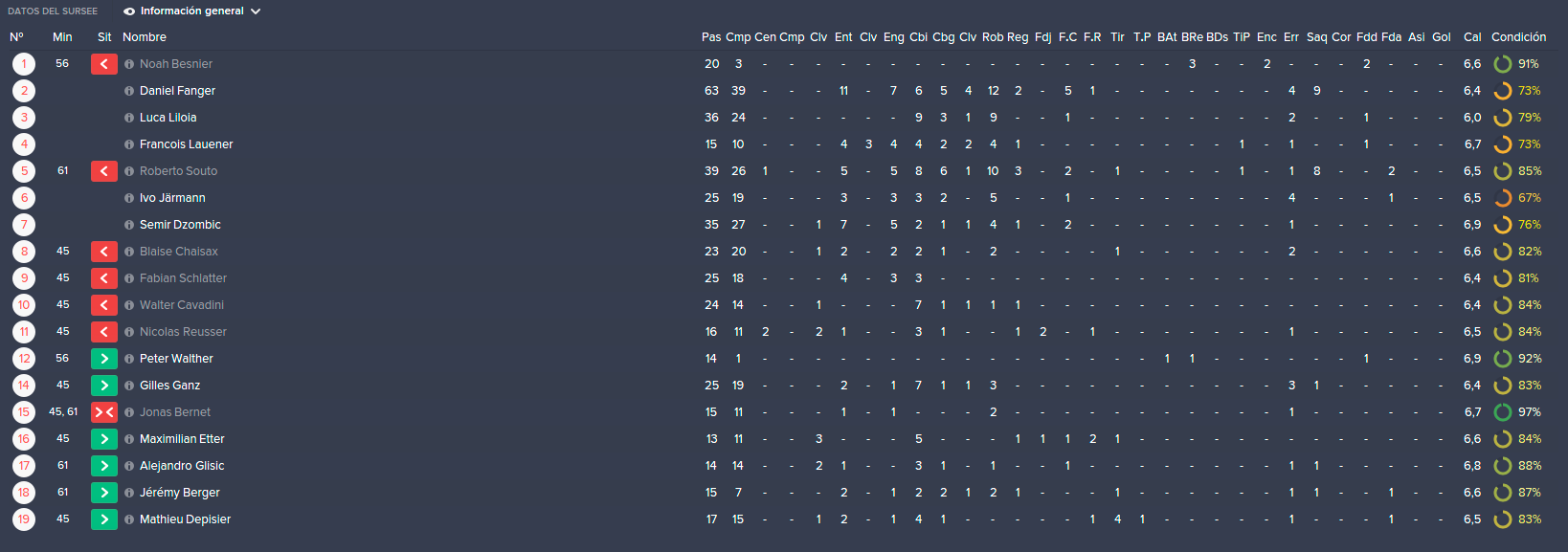The image size is (1568, 552).
Task: Click condition ring icon showing 97%
Action: click(x=1503, y=412)
